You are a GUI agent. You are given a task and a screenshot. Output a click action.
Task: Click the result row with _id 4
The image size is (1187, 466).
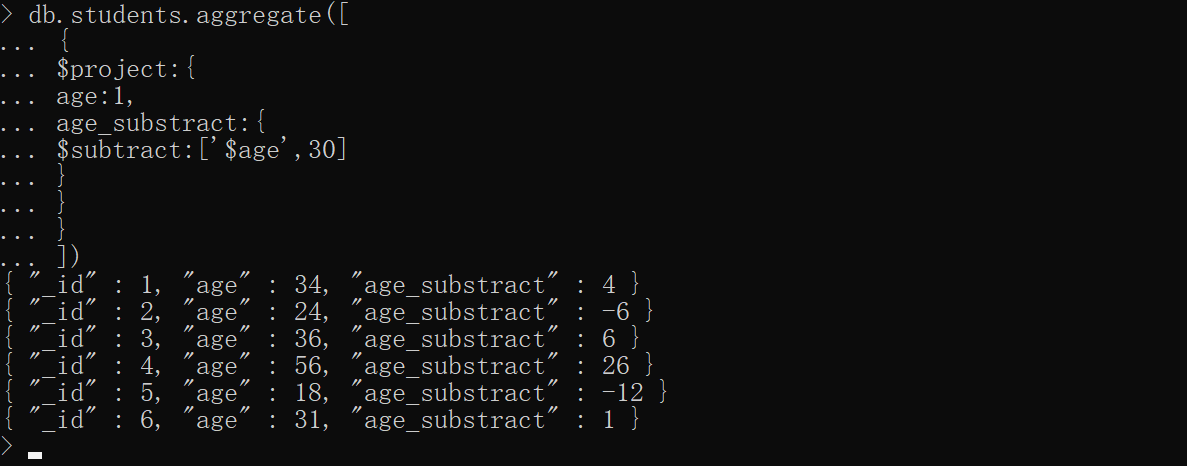click(327, 366)
